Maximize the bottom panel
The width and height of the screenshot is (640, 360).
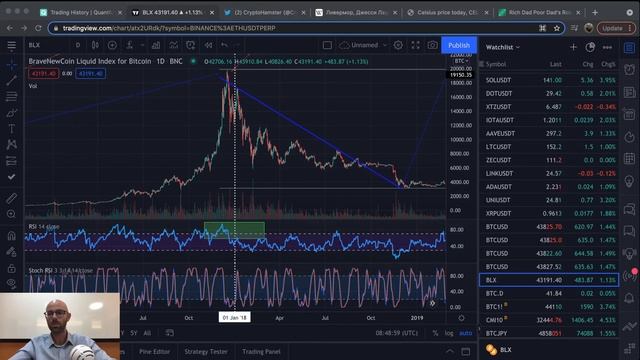point(466,351)
